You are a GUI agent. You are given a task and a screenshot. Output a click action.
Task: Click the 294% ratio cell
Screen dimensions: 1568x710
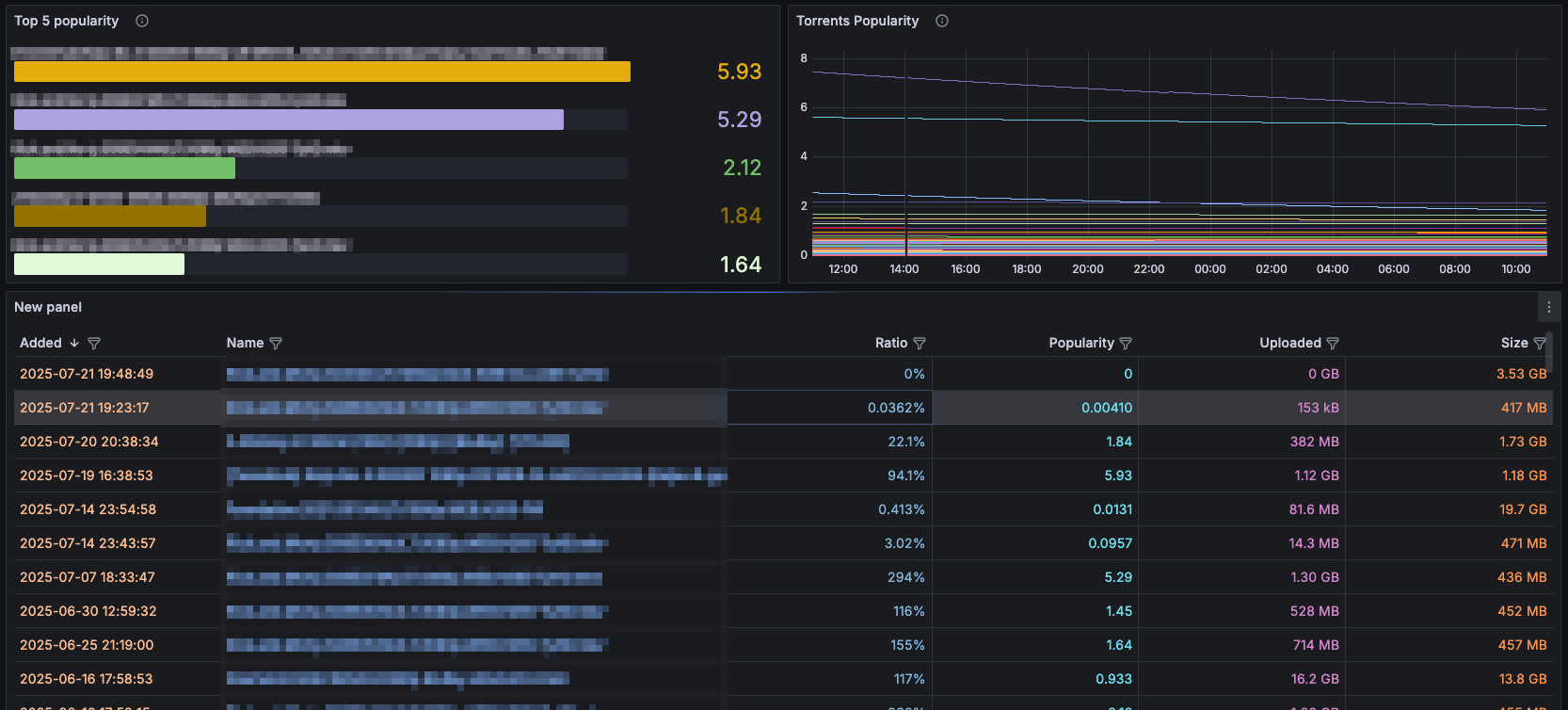pyautogui.click(x=905, y=577)
